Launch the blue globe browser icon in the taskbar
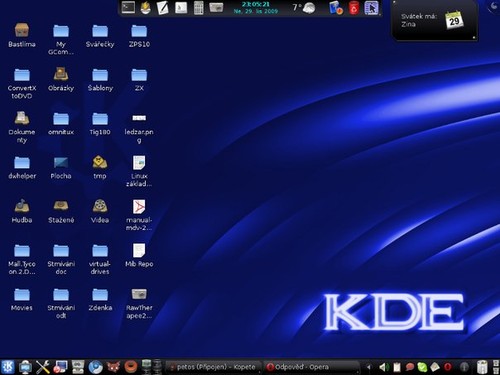Screen dimensions: 500x375 click(x=95, y=367)
